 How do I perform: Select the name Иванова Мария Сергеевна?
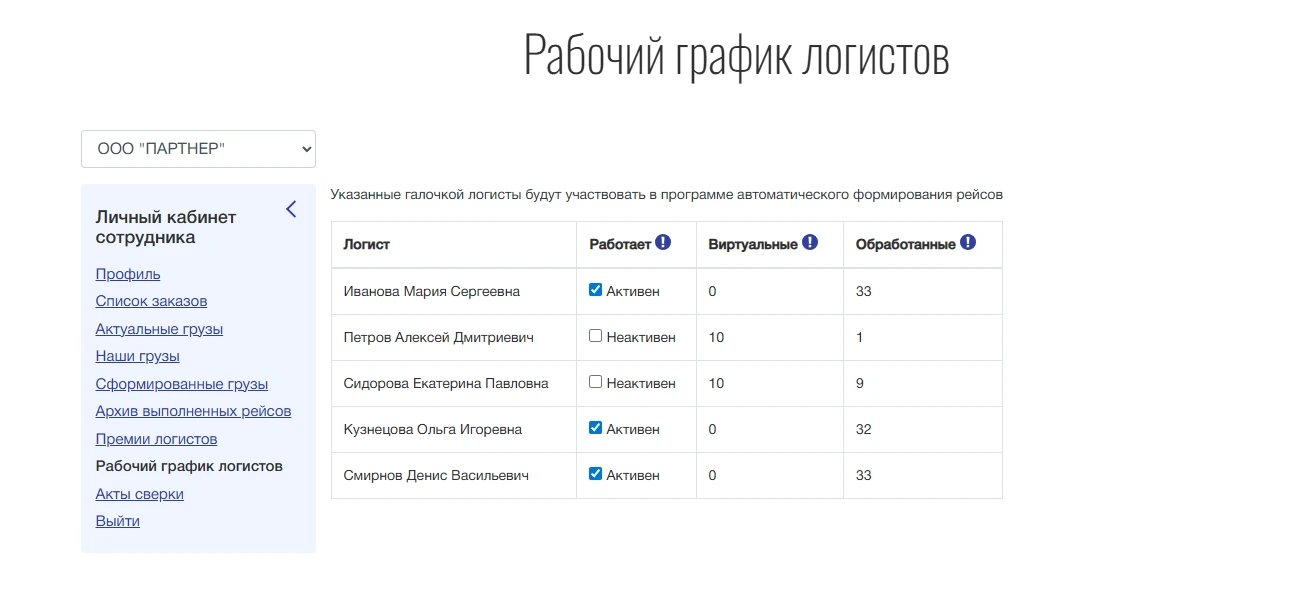pos(432,291)
